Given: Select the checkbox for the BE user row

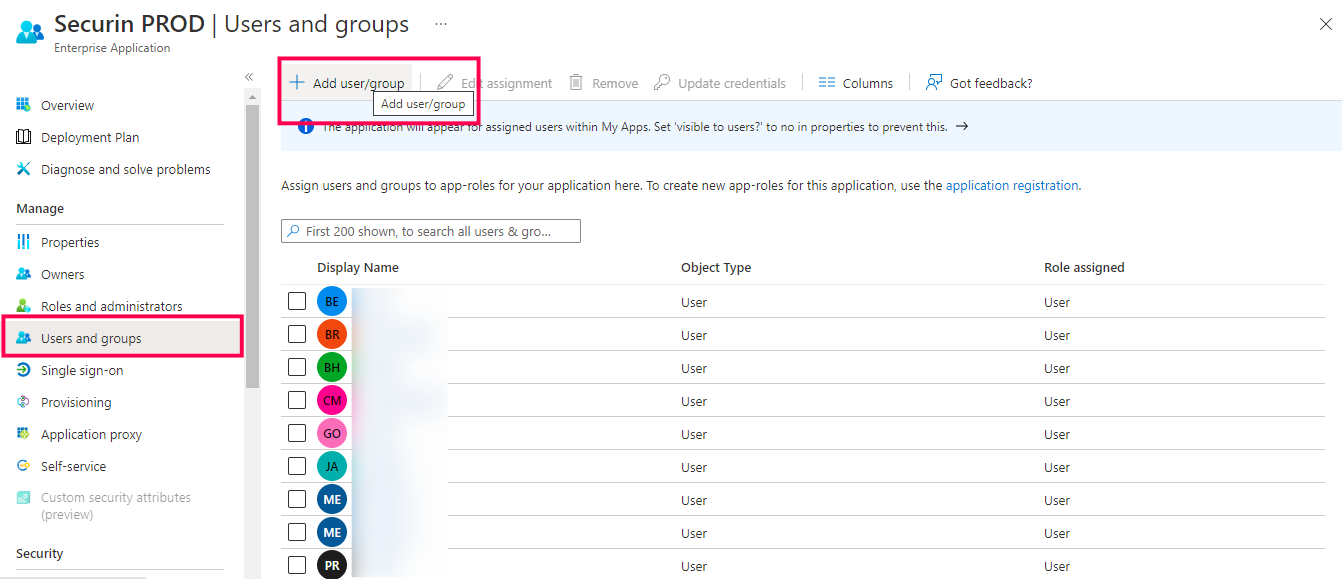Looking at the screenshot, I should tap(297, 301).
